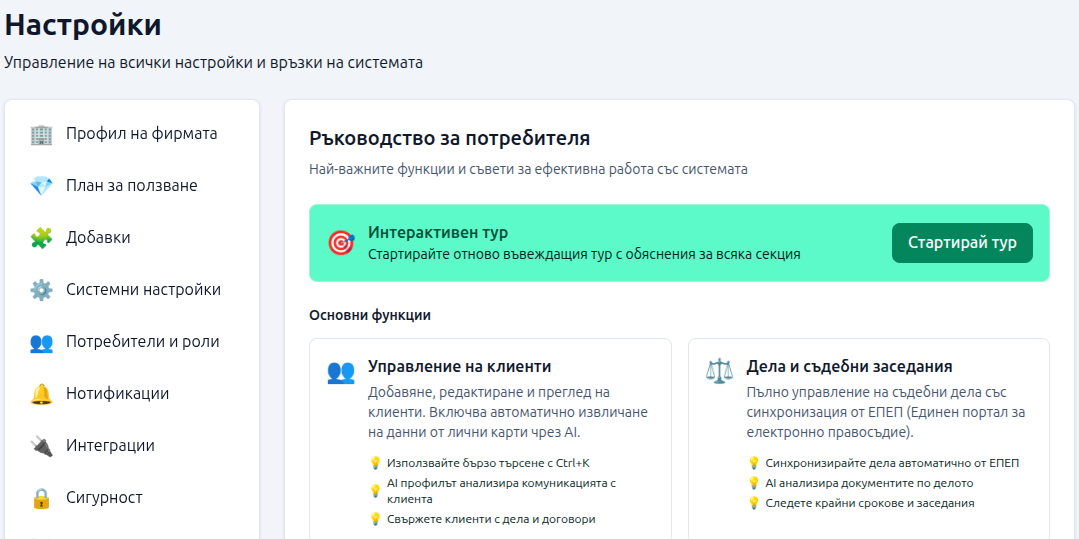This screenshot has width=1079, height=539.
Task: Click the tip Използвайте бързо търсене с Ctrl+K
Action: click(488, 463)
